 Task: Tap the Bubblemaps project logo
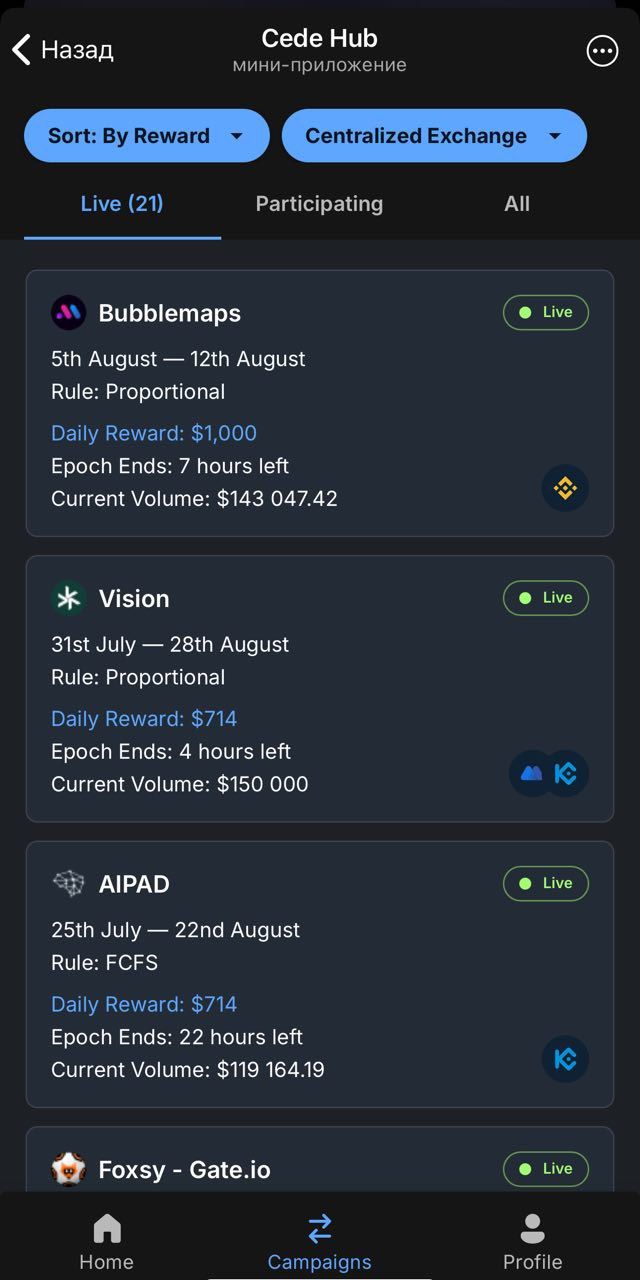67,313
